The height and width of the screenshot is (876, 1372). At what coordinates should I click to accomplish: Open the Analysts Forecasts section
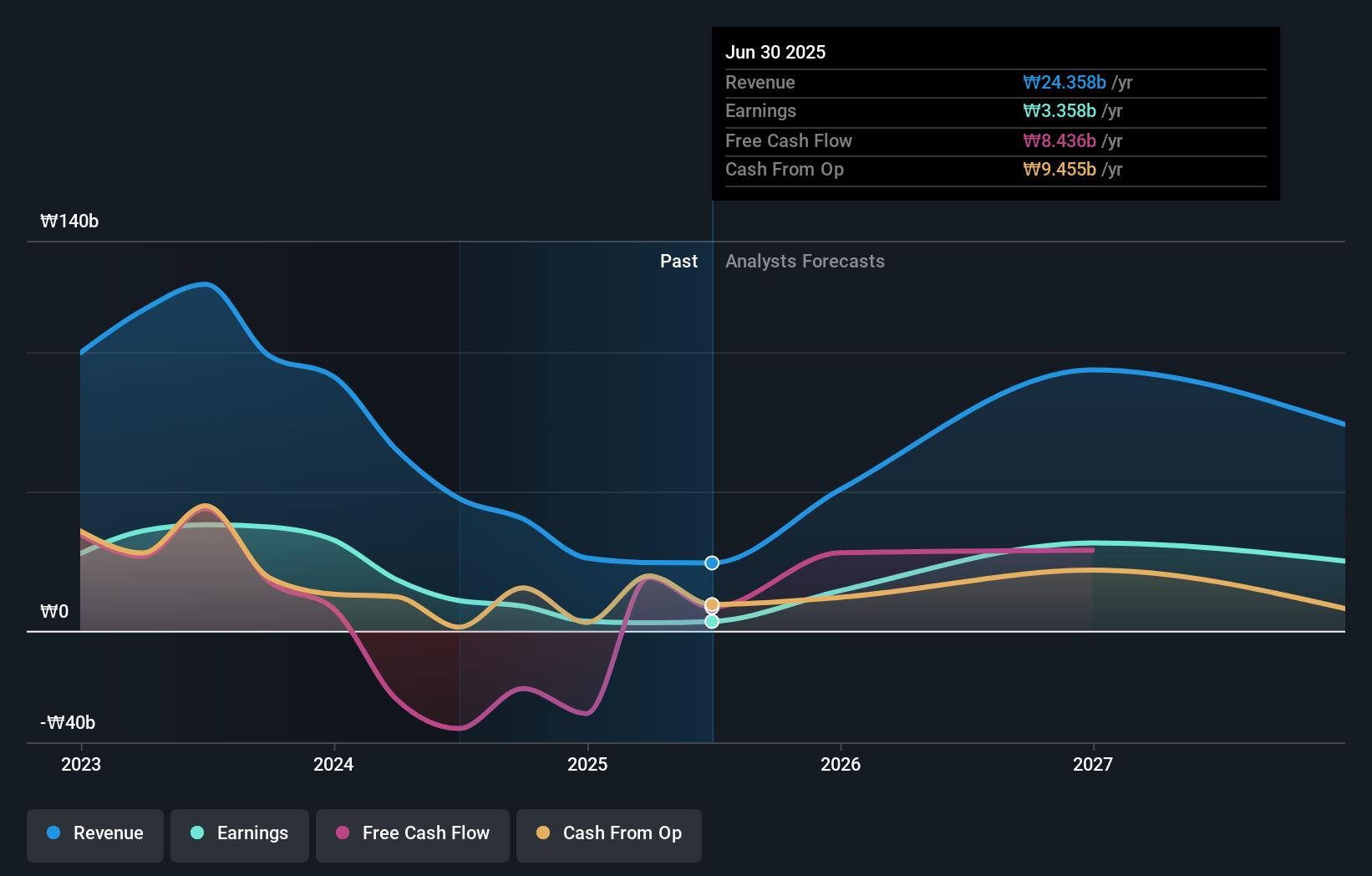point(805,261)
